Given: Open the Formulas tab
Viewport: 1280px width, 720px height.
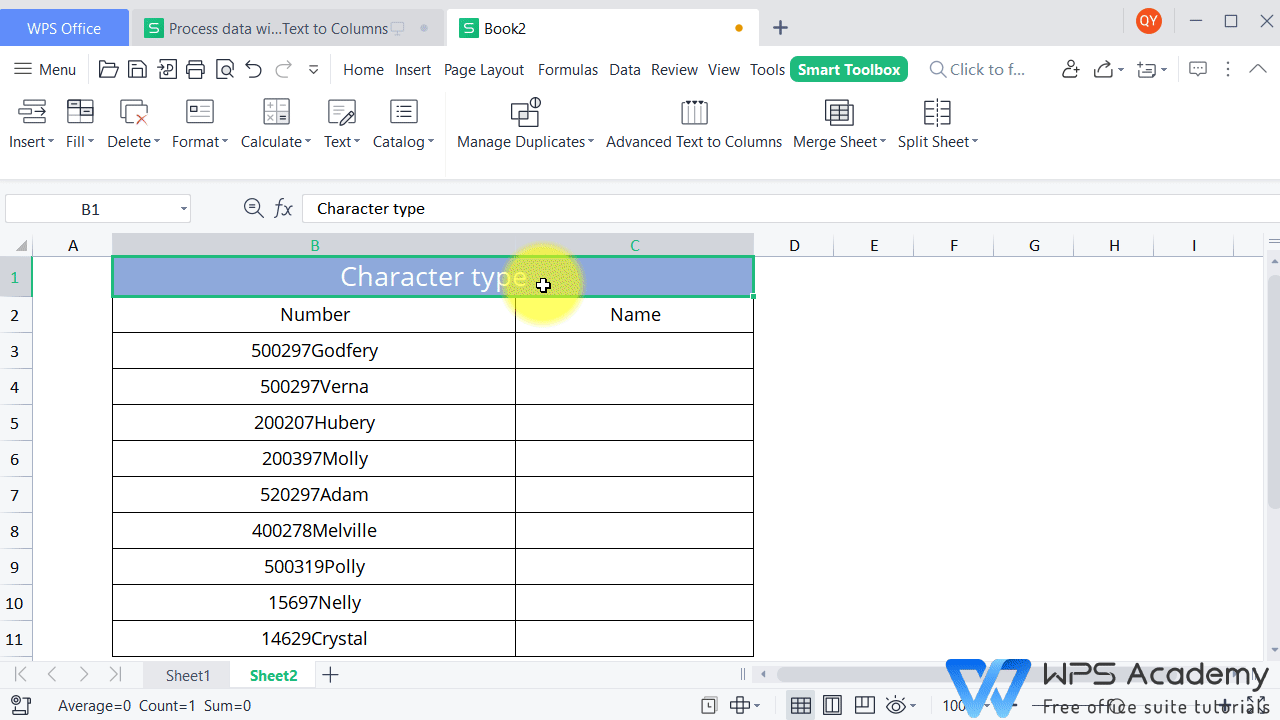Looking at the screenshot, I should coord(568,70).
